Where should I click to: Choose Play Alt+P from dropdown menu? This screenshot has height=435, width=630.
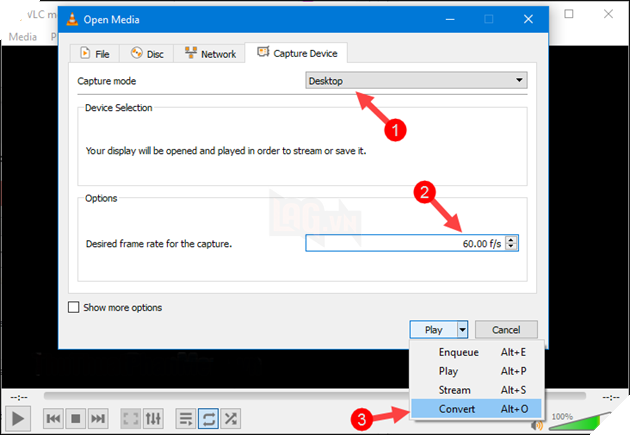pos(477,371)
